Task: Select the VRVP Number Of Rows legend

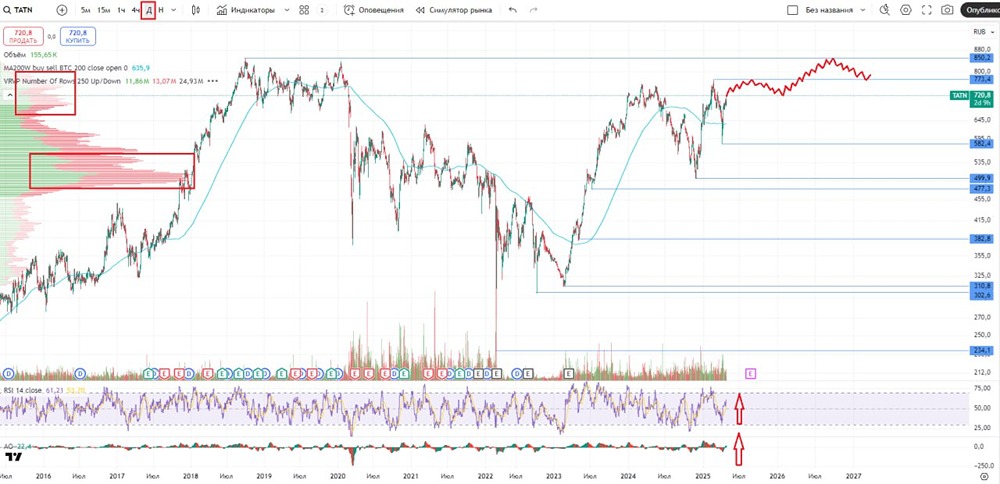Action: click(62, 81)
